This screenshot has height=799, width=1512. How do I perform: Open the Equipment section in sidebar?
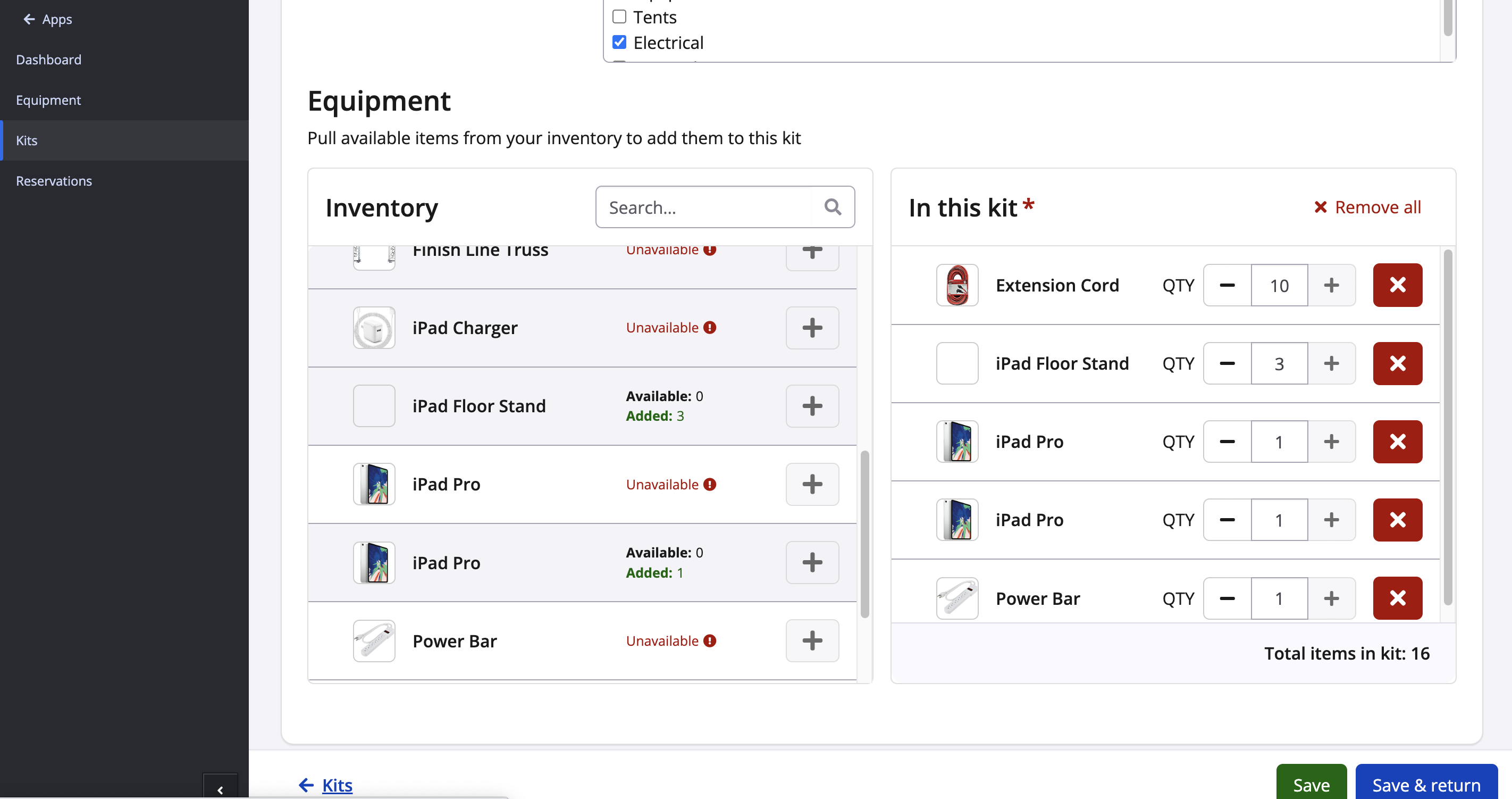tap(48, 100)
